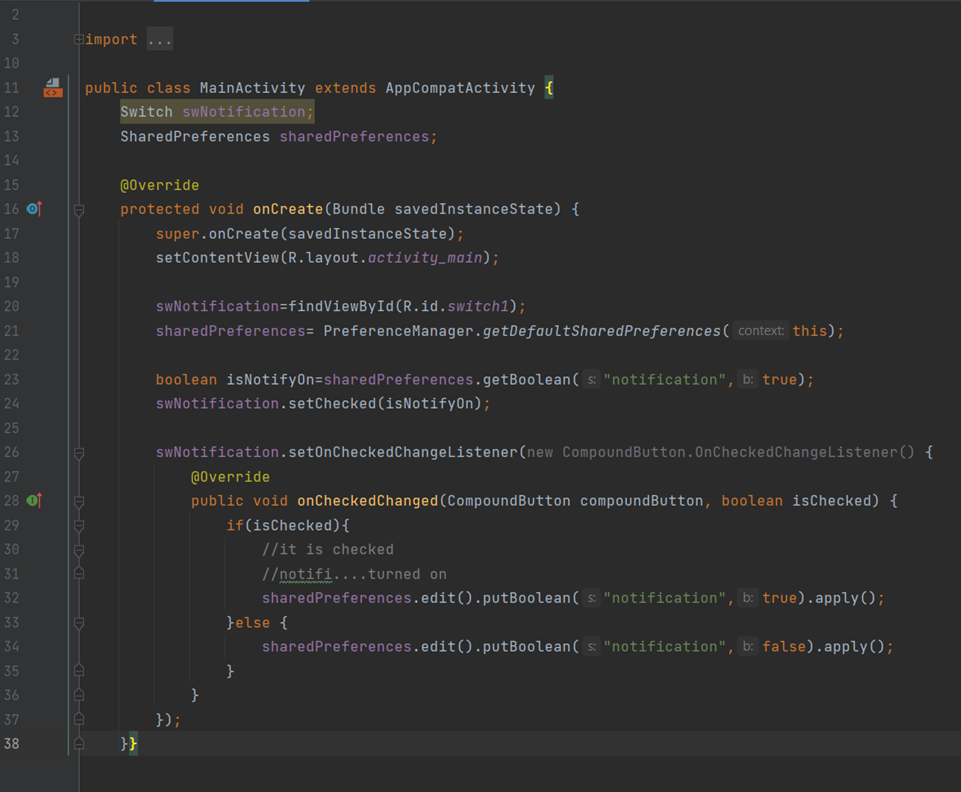Screen dimensions: 961x792
Task: Collapse the setOnCheckedChangeListener block
Action: [78, 453]
